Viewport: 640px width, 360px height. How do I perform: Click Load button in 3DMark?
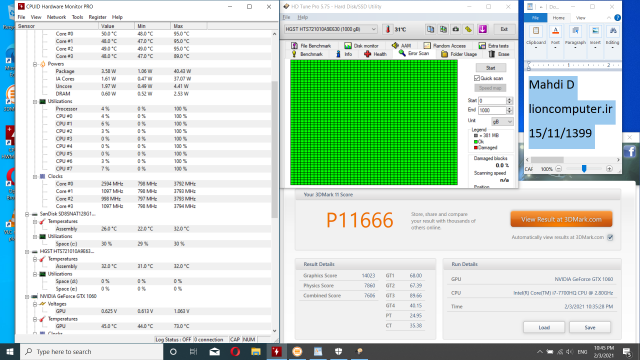[544, 327]
